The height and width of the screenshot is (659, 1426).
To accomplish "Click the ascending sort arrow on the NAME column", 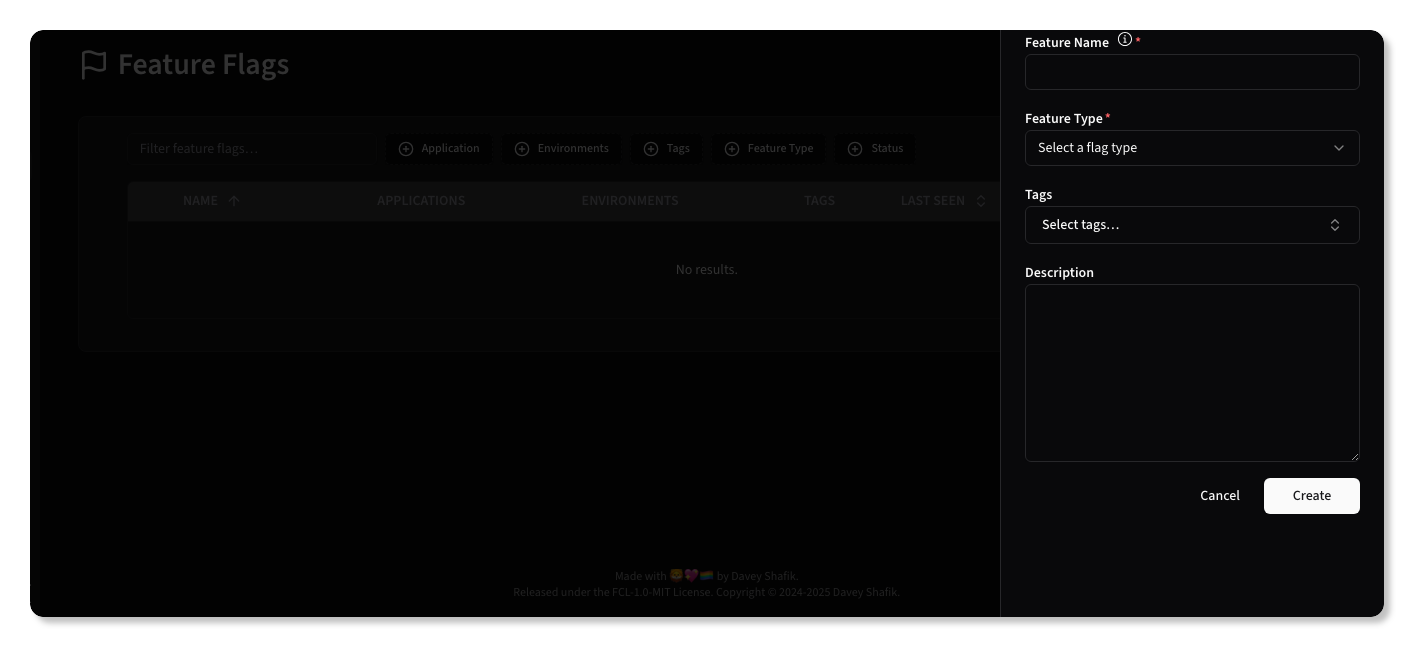I will click(x=233, y=200).
